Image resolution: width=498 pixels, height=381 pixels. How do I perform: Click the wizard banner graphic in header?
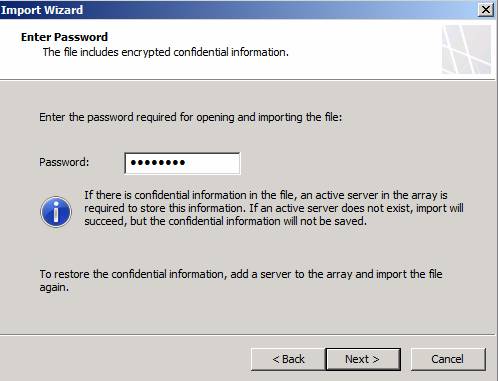466,49
